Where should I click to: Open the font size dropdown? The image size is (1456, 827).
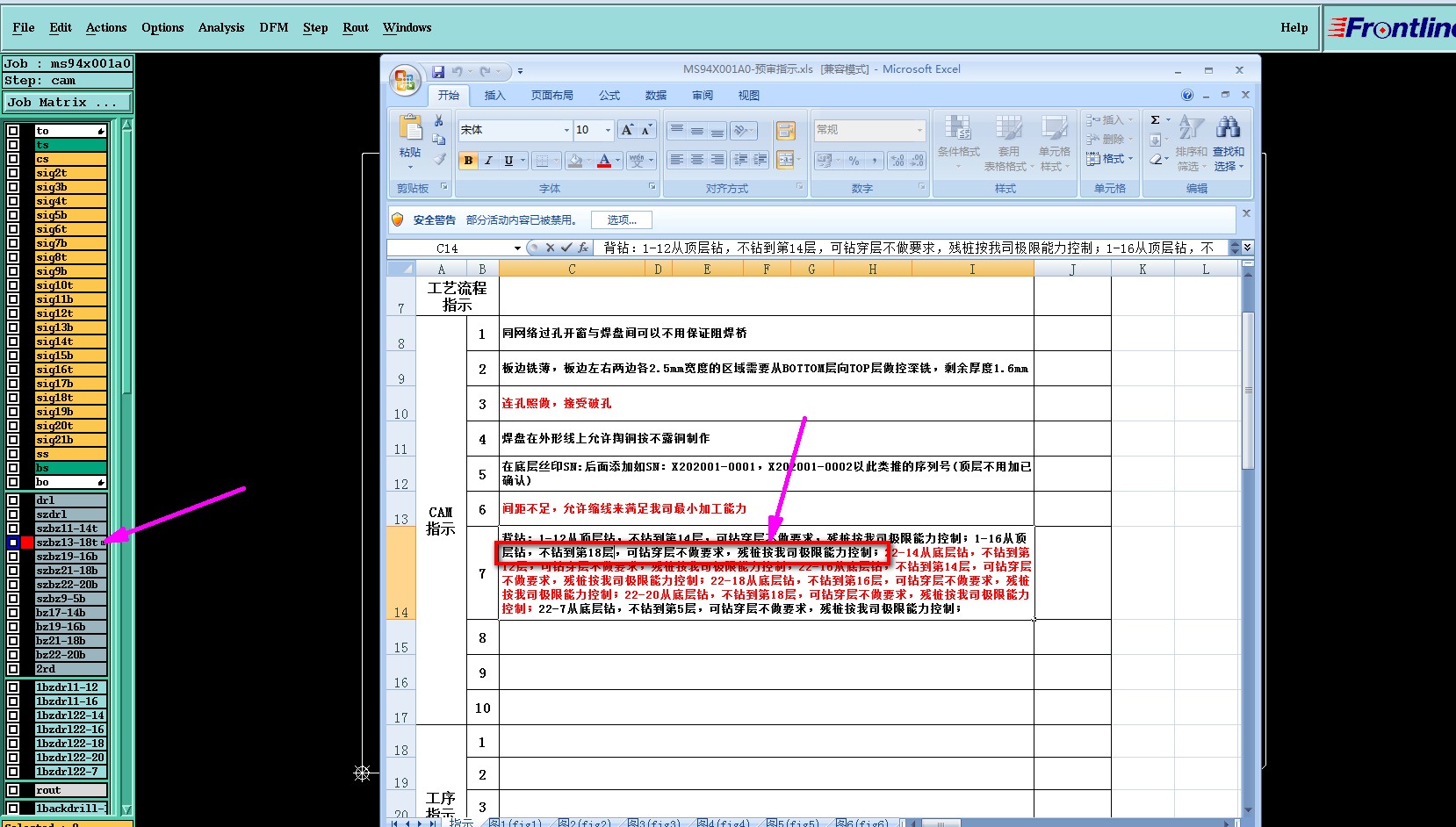pos(607,130)
